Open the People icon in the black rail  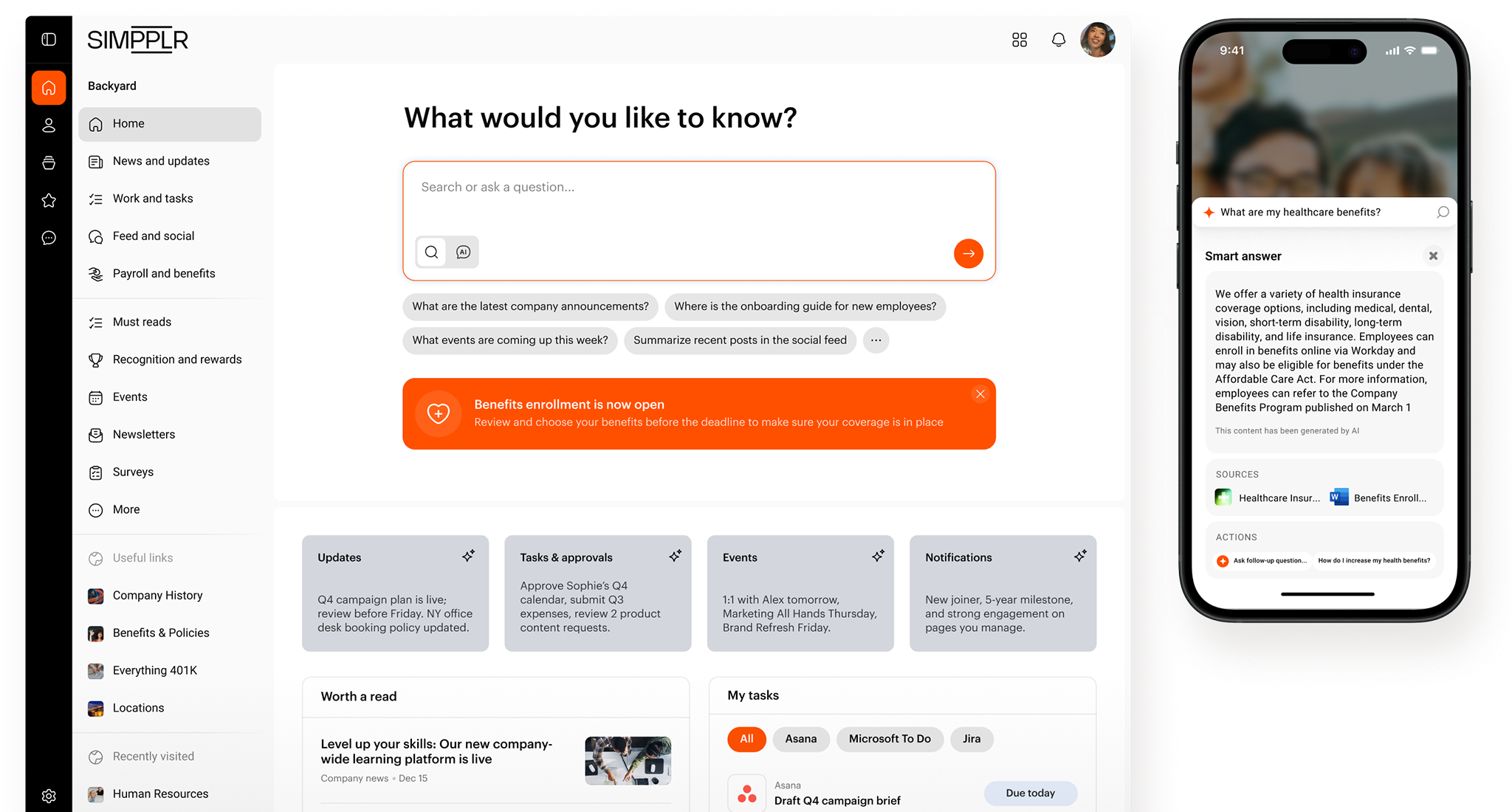point(49,125)
